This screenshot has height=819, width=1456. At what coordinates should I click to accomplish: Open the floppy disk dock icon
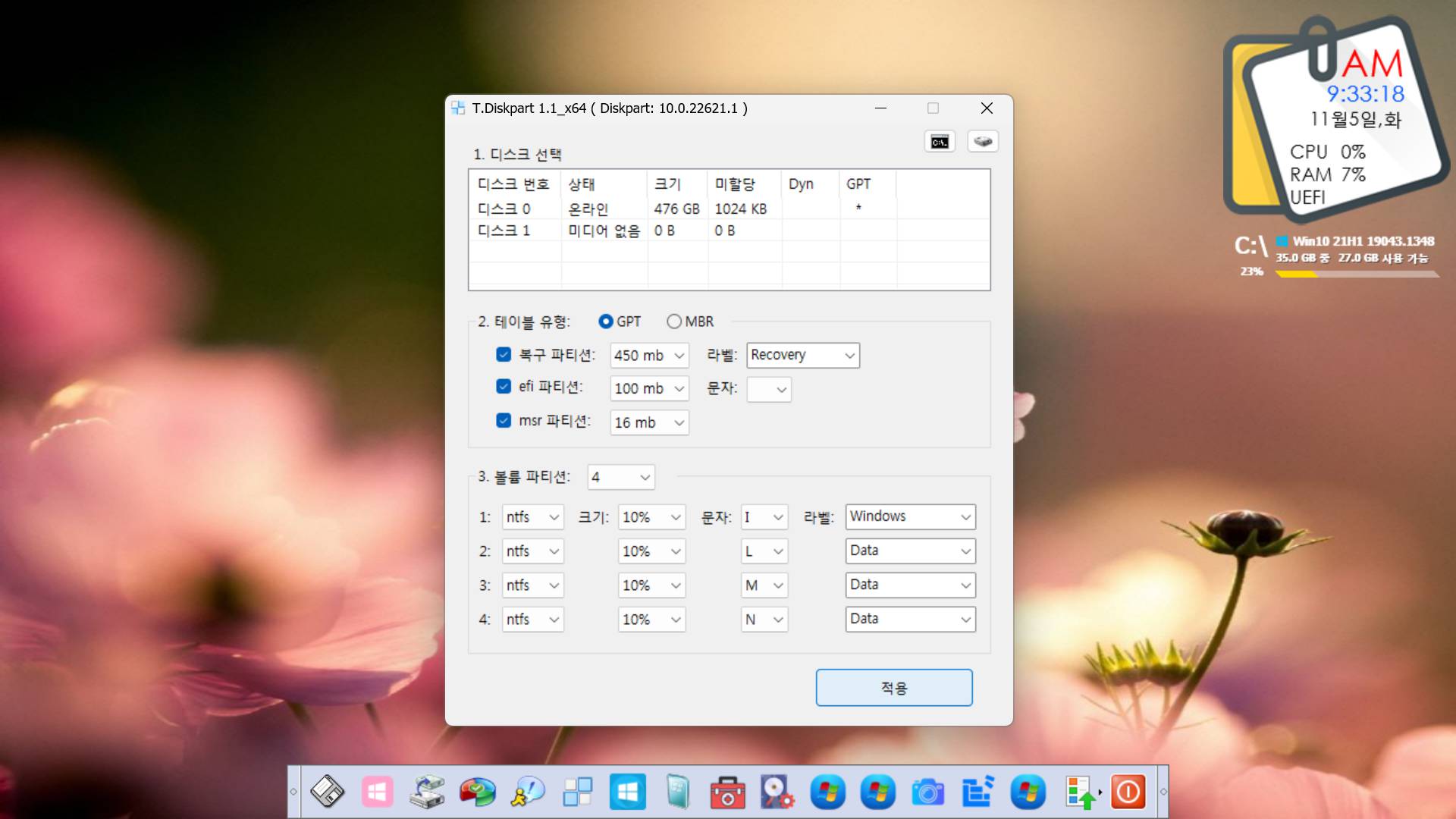(327, 792)
